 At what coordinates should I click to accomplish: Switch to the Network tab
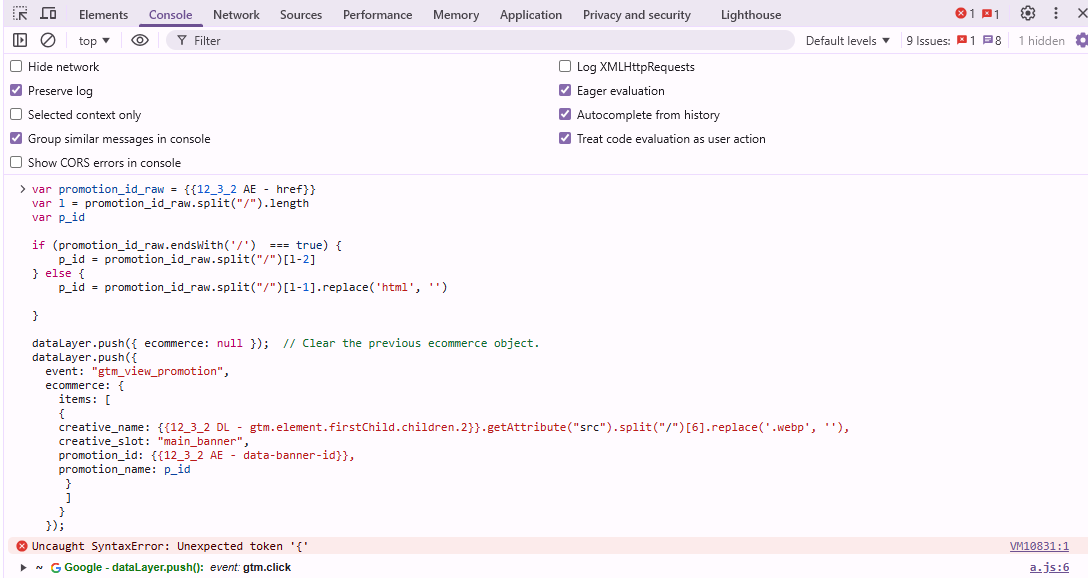tap(236, 15)
